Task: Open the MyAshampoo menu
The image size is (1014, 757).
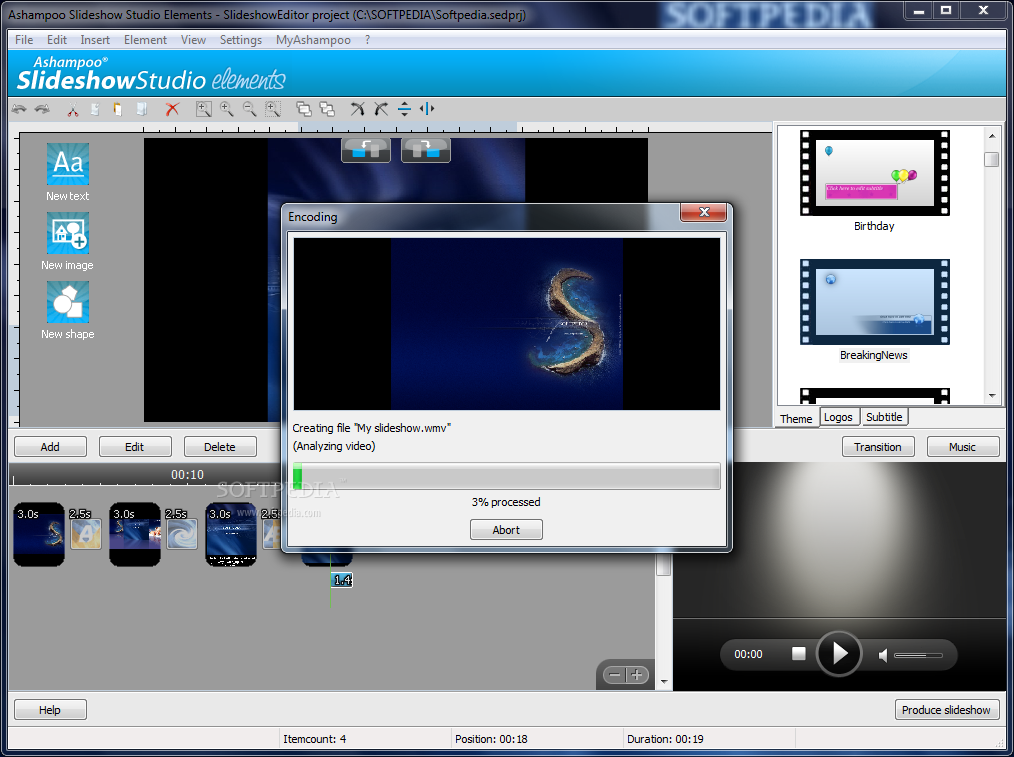Action: pyautogui.click(x=314, y=40)
